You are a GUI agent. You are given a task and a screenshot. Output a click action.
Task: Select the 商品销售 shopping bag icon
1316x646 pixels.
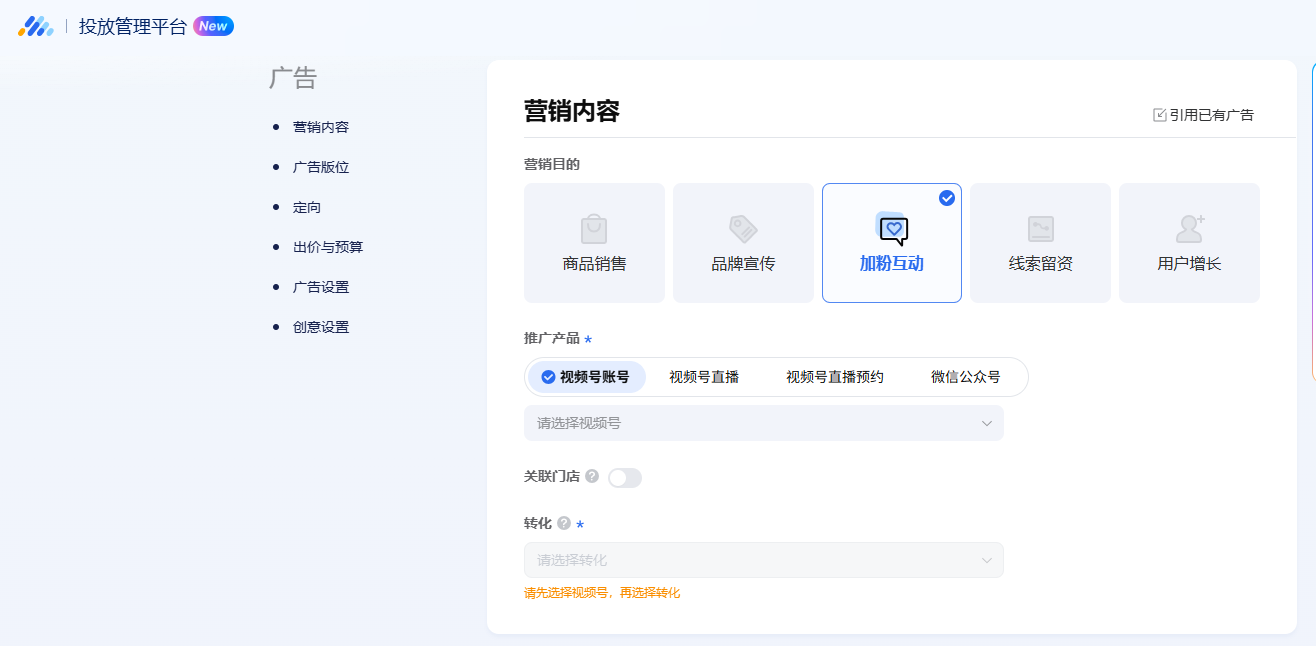[594, 229]
